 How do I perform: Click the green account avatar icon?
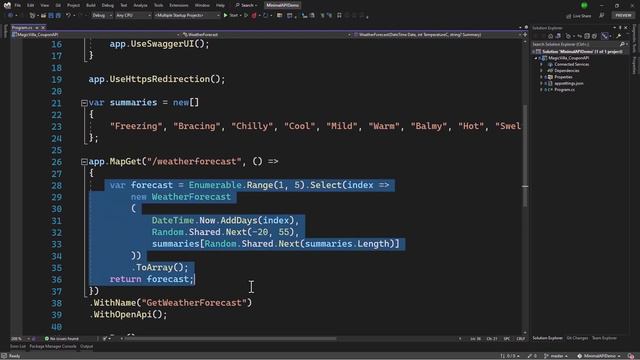(x=584, y=5)
